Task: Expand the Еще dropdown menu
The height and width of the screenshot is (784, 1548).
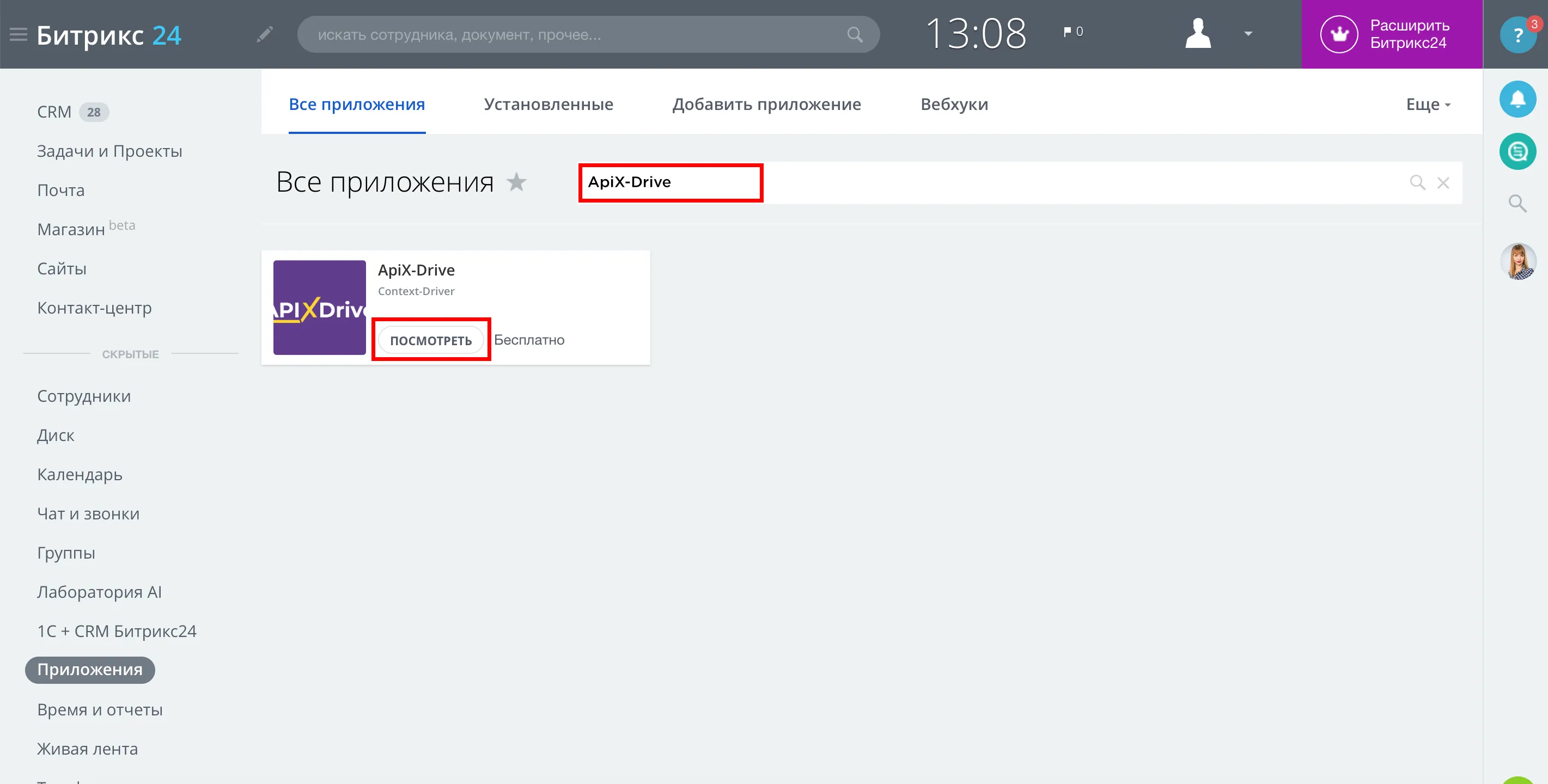Action: pyautogui.click(x=1428, y=105)
